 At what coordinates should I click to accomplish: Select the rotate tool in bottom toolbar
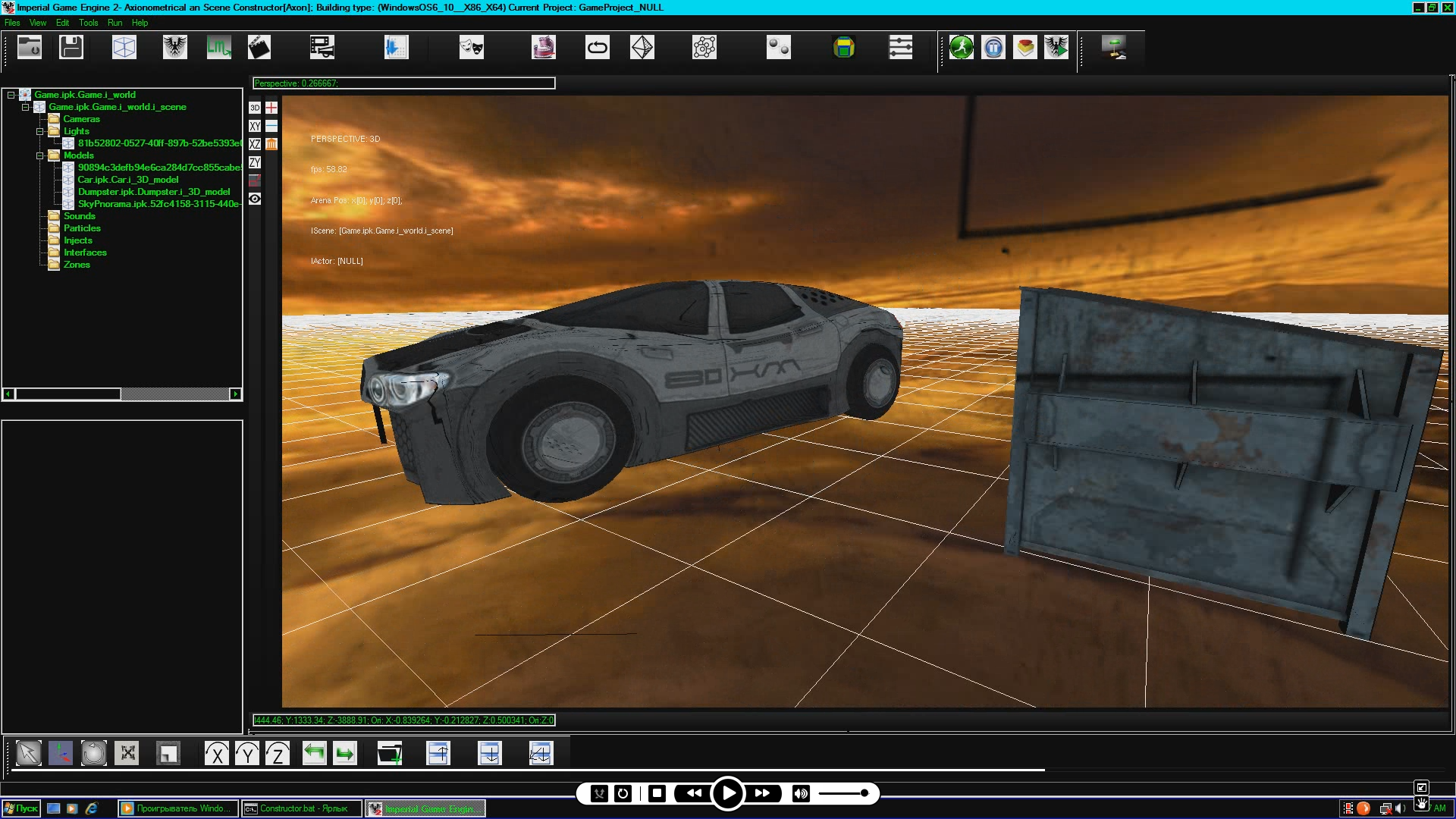coord(94,753)
